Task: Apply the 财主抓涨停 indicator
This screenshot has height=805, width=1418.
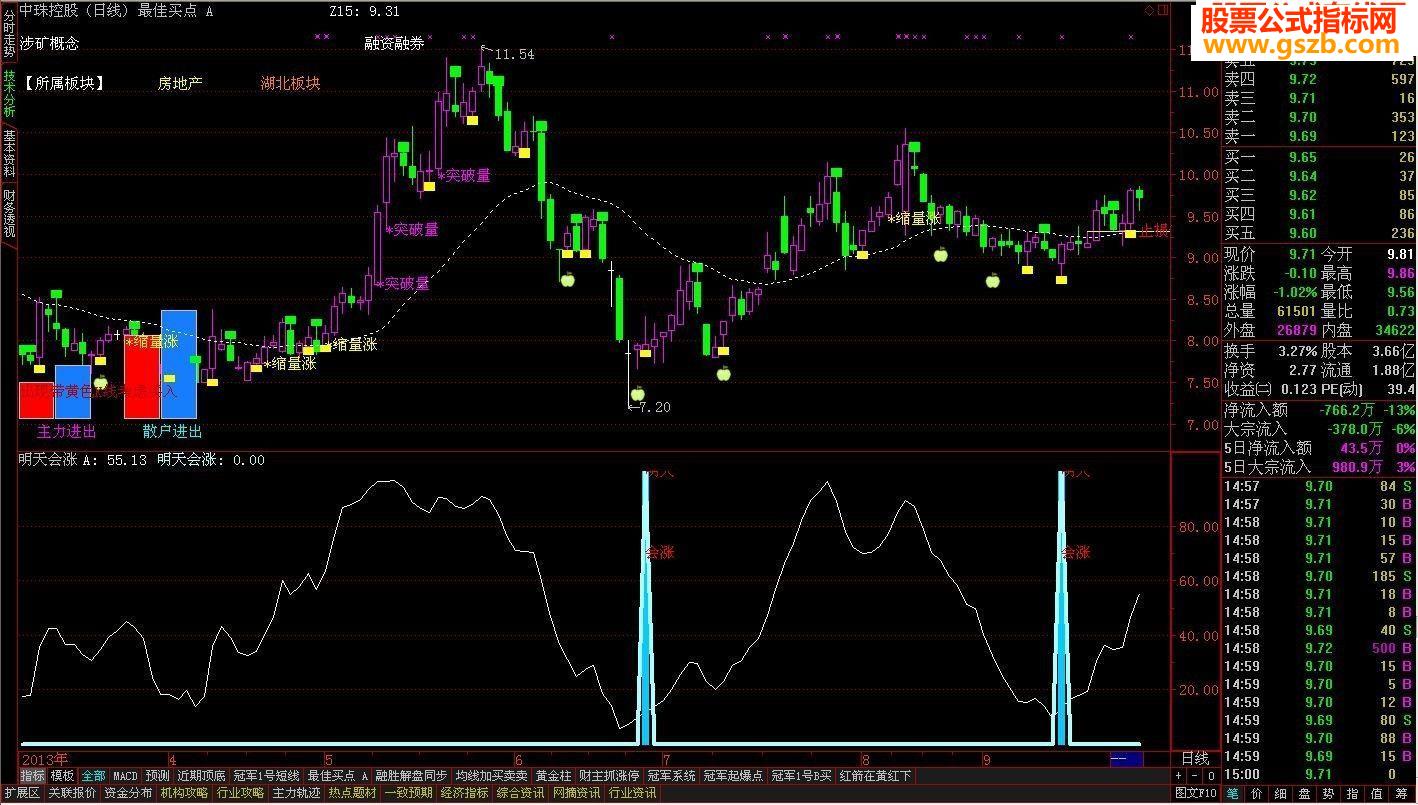Action: pos(609,776)
